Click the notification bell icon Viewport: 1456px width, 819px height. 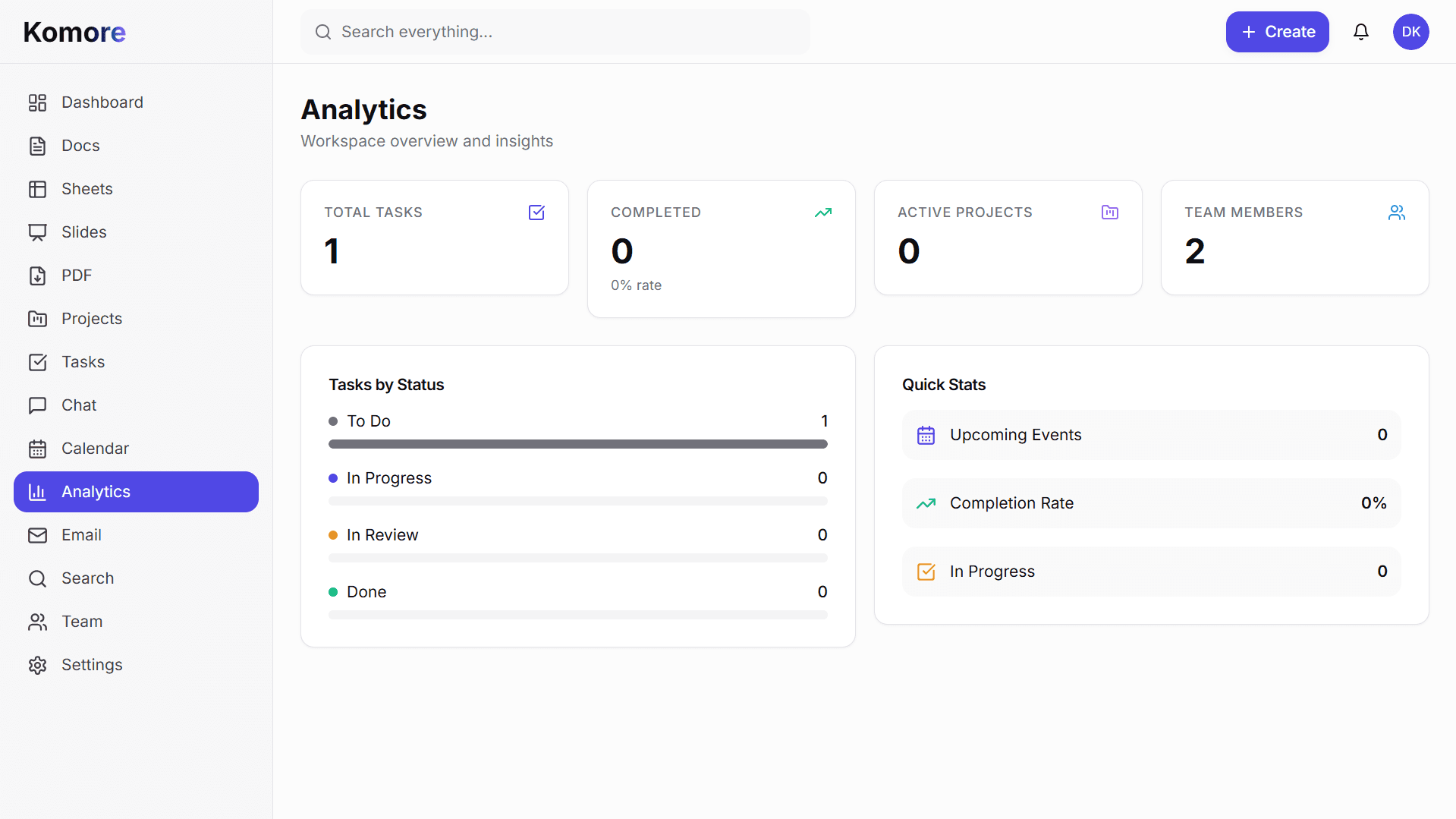click(1360, 32)
